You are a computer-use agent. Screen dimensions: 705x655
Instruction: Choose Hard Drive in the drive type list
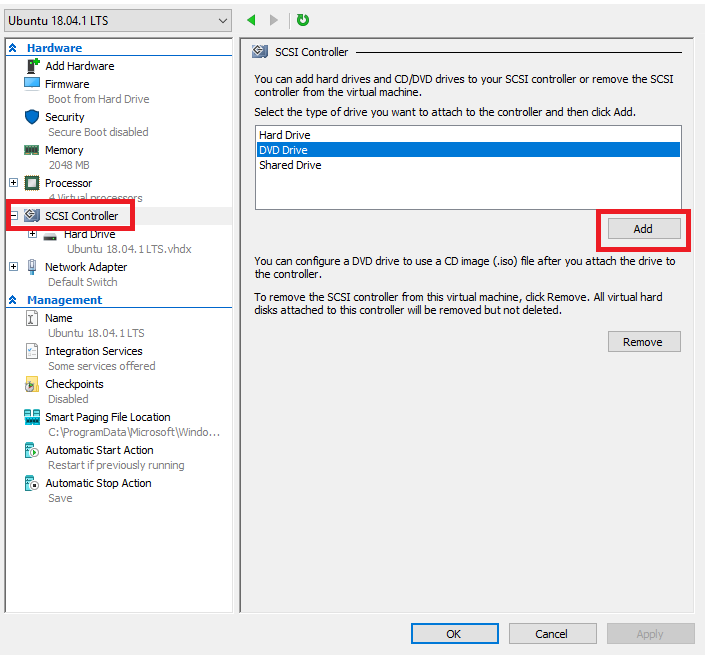point(468,135)
